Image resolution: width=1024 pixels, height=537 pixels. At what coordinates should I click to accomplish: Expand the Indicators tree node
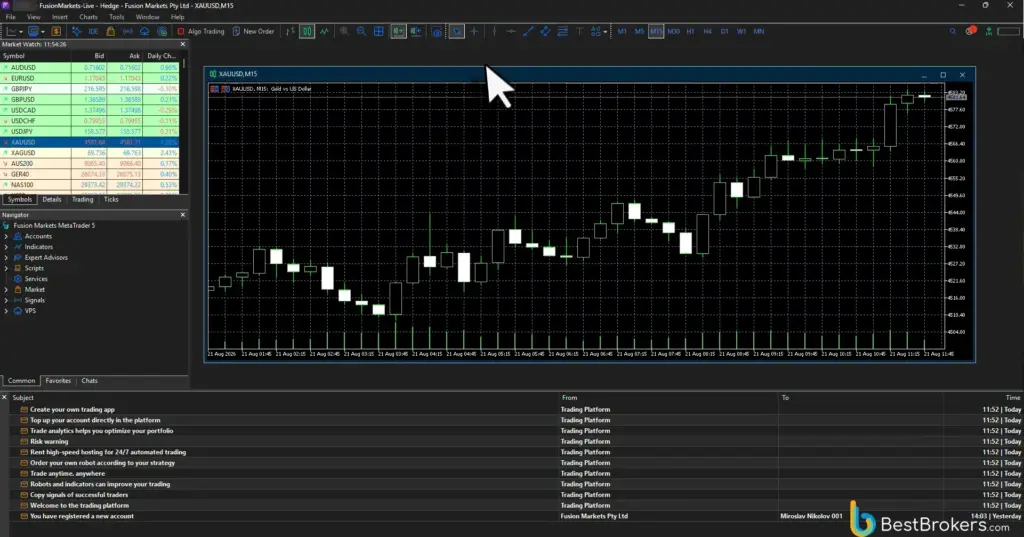[x=6, y=247]
